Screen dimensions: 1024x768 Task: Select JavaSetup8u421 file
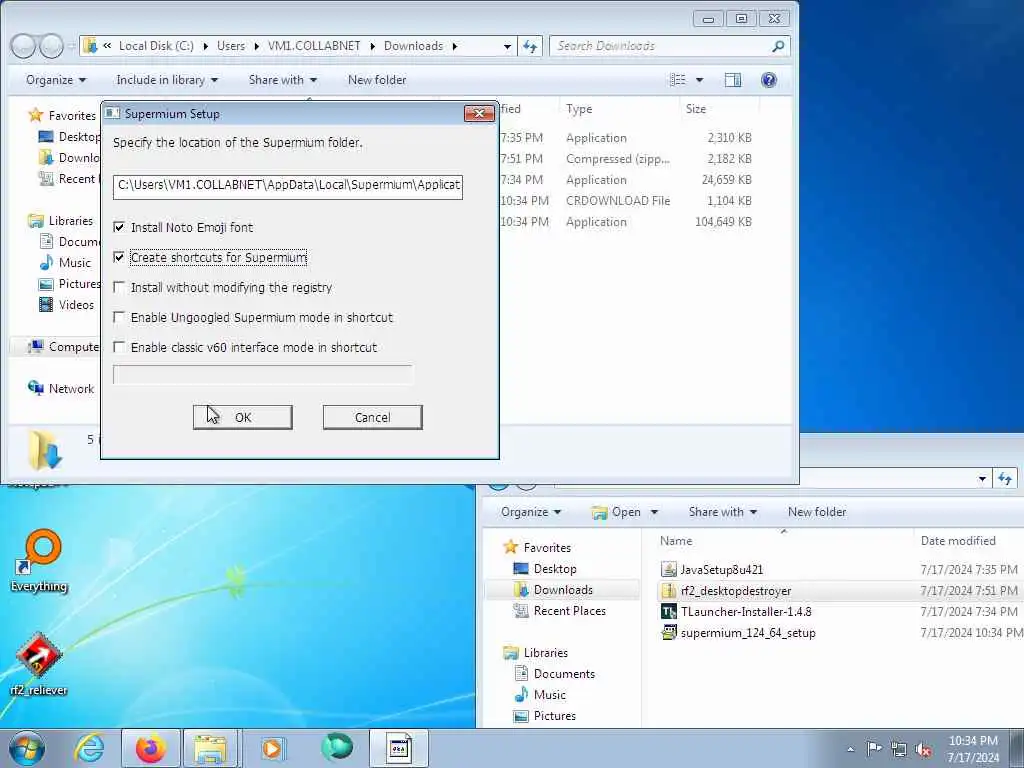tap(721, 569)
